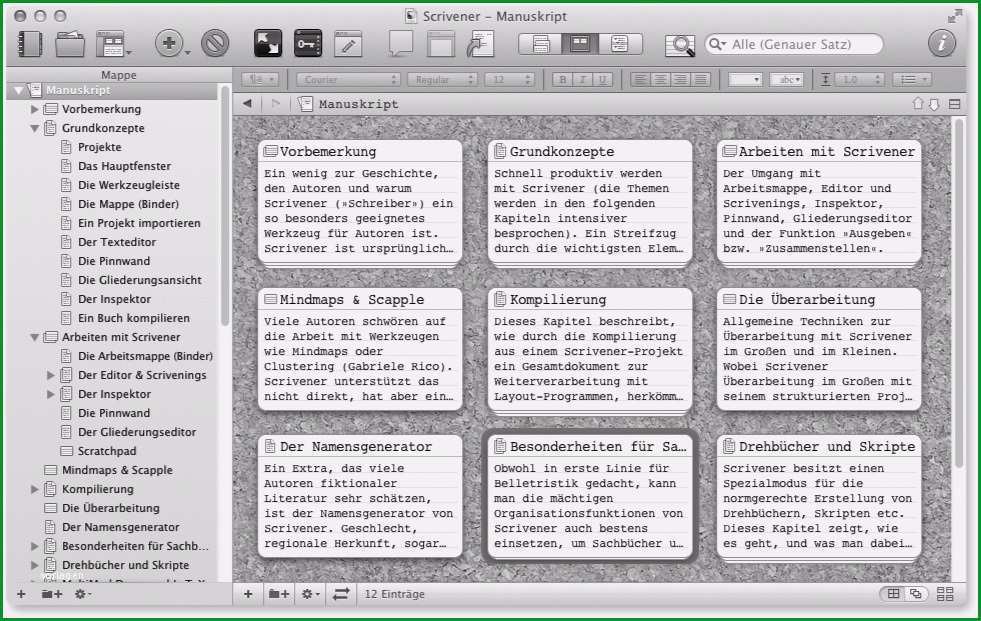Image resolution: width=981 pixels, height=621 pixels.
Task: Add new item in binder footer
Action: (21, 594)
